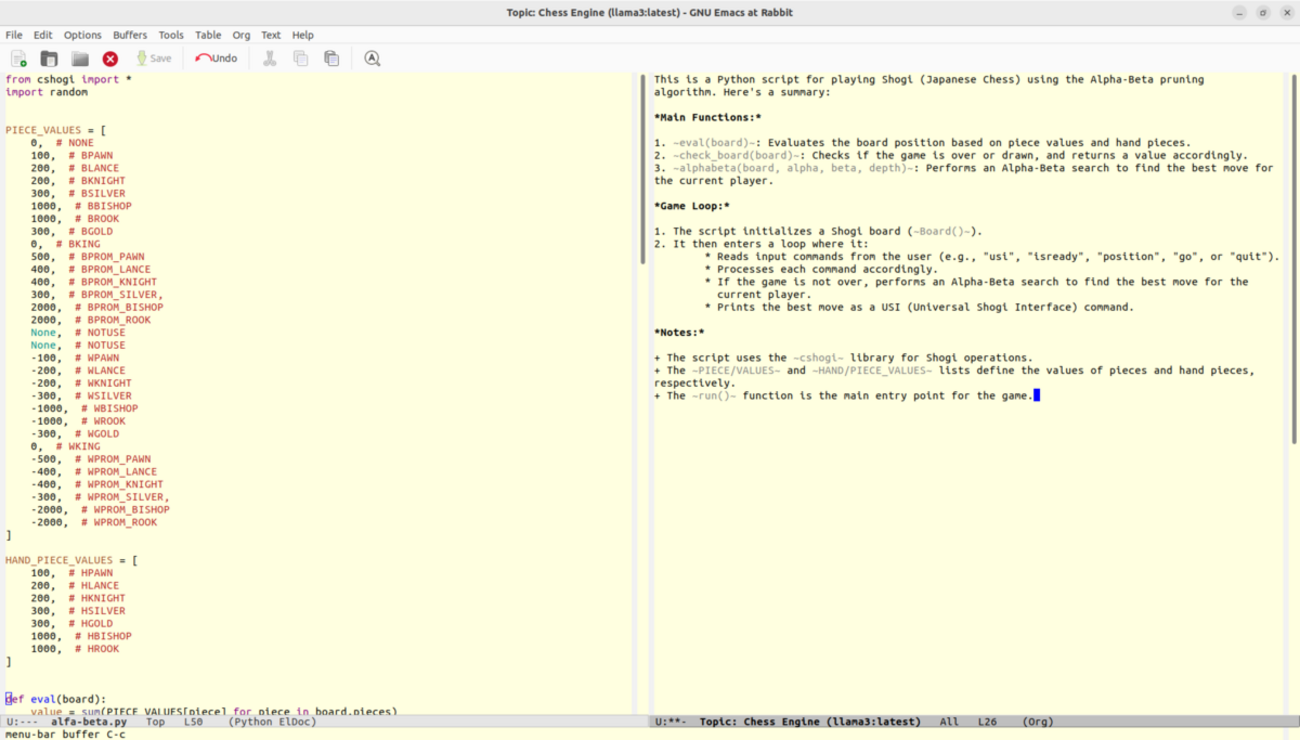The image size is (1300, 740).
Task: Click the 'def eval(board):' line
Action: 56,699
